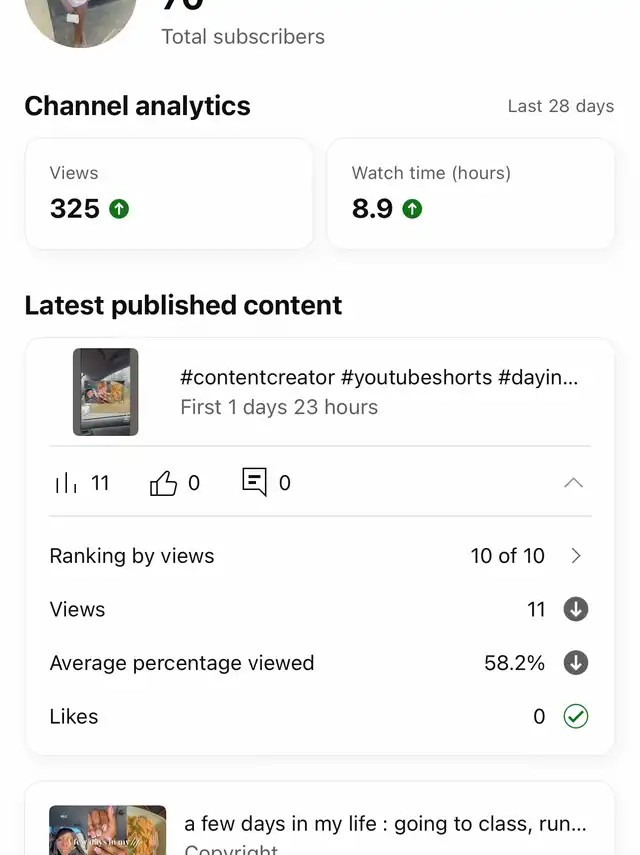Tap green up arrow beside 8.9 hours

pyautogui.click(x=412, y=209)
